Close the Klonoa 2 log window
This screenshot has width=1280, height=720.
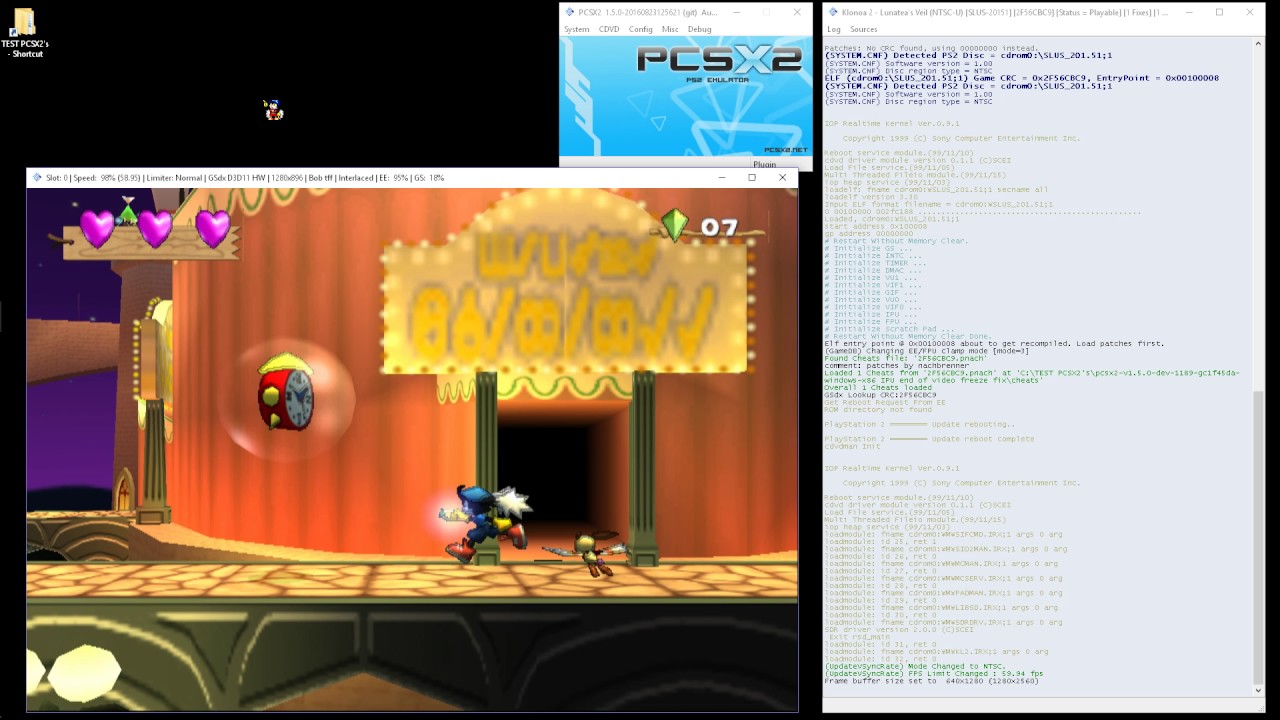pyautogui.click(x=1249, y=13)
